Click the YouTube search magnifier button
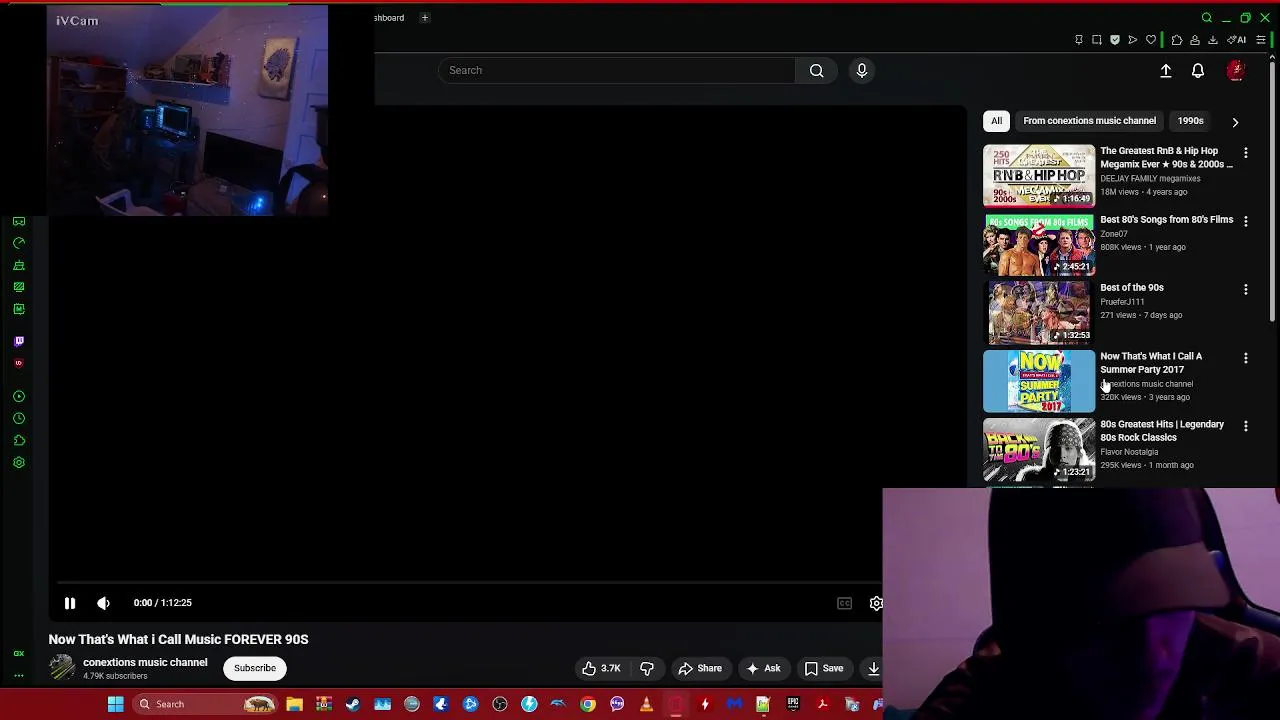This screenshot has height=720, width=1280. [x=817, y=70]
